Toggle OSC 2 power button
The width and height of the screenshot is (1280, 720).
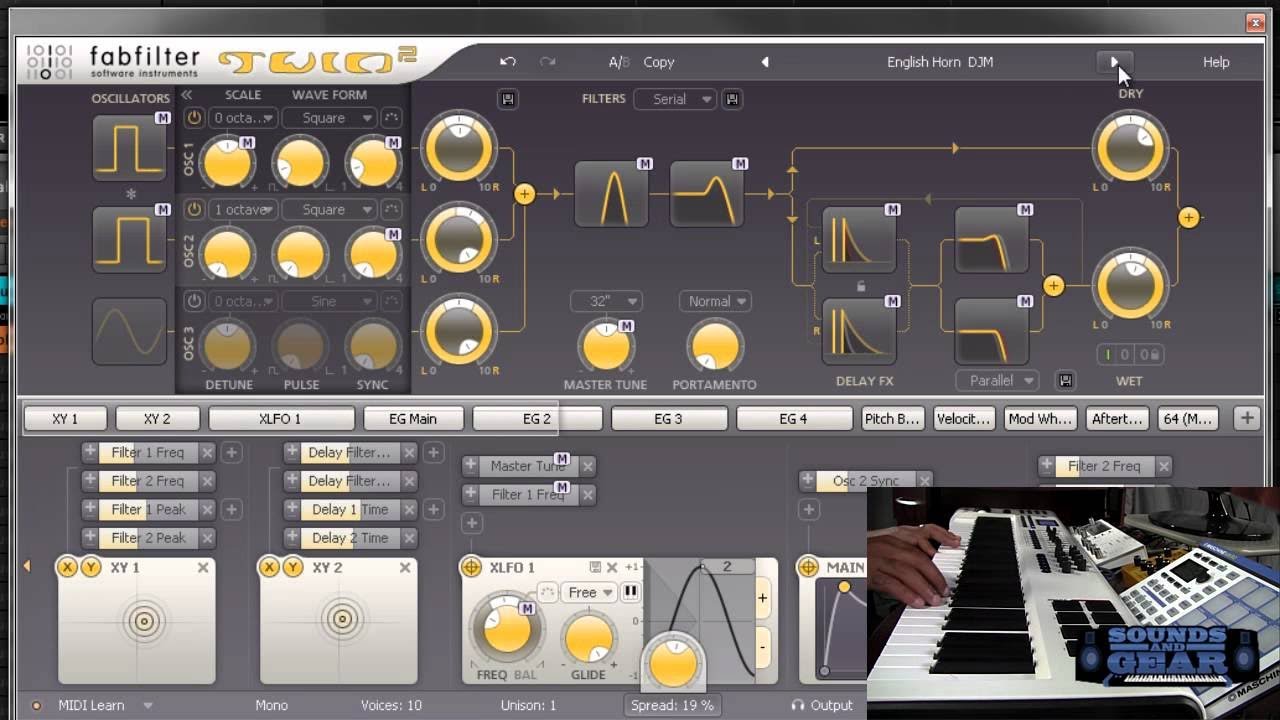[x=194, y=210]
